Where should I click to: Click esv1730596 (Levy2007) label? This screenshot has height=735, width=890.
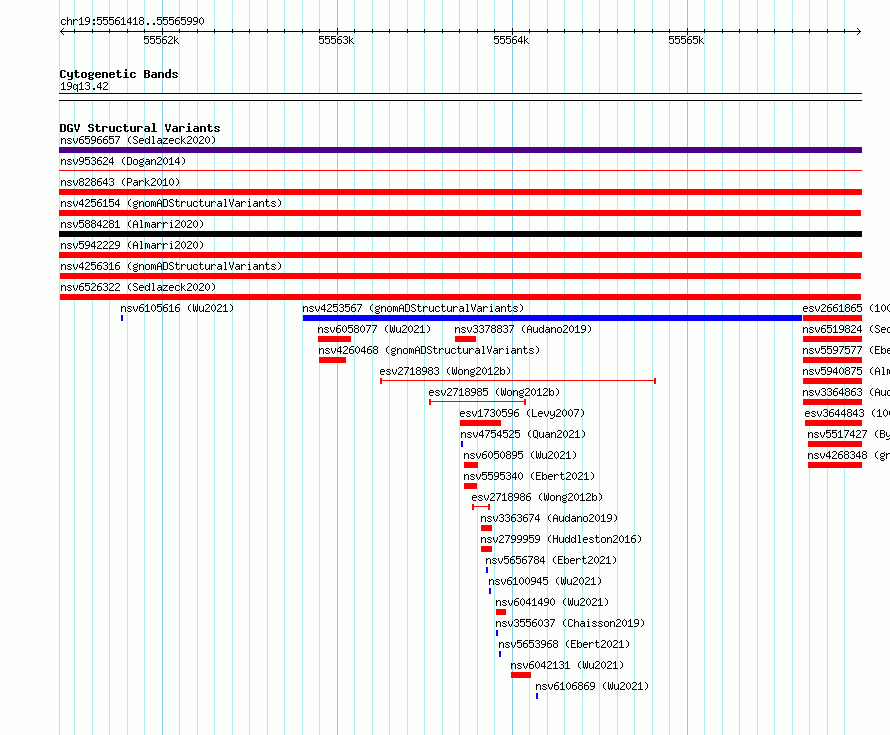(522, 413)
